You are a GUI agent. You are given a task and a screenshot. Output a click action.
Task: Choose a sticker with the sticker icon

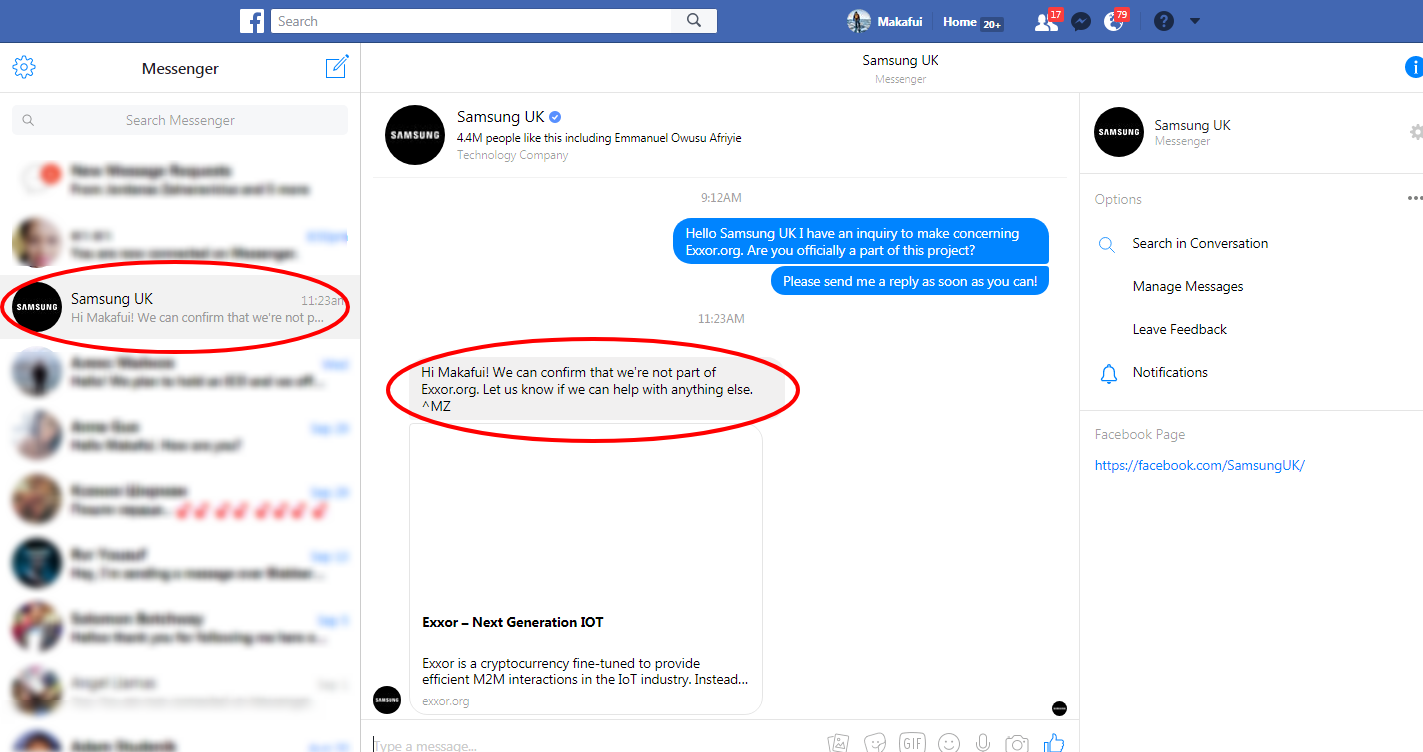pos(876,743)
